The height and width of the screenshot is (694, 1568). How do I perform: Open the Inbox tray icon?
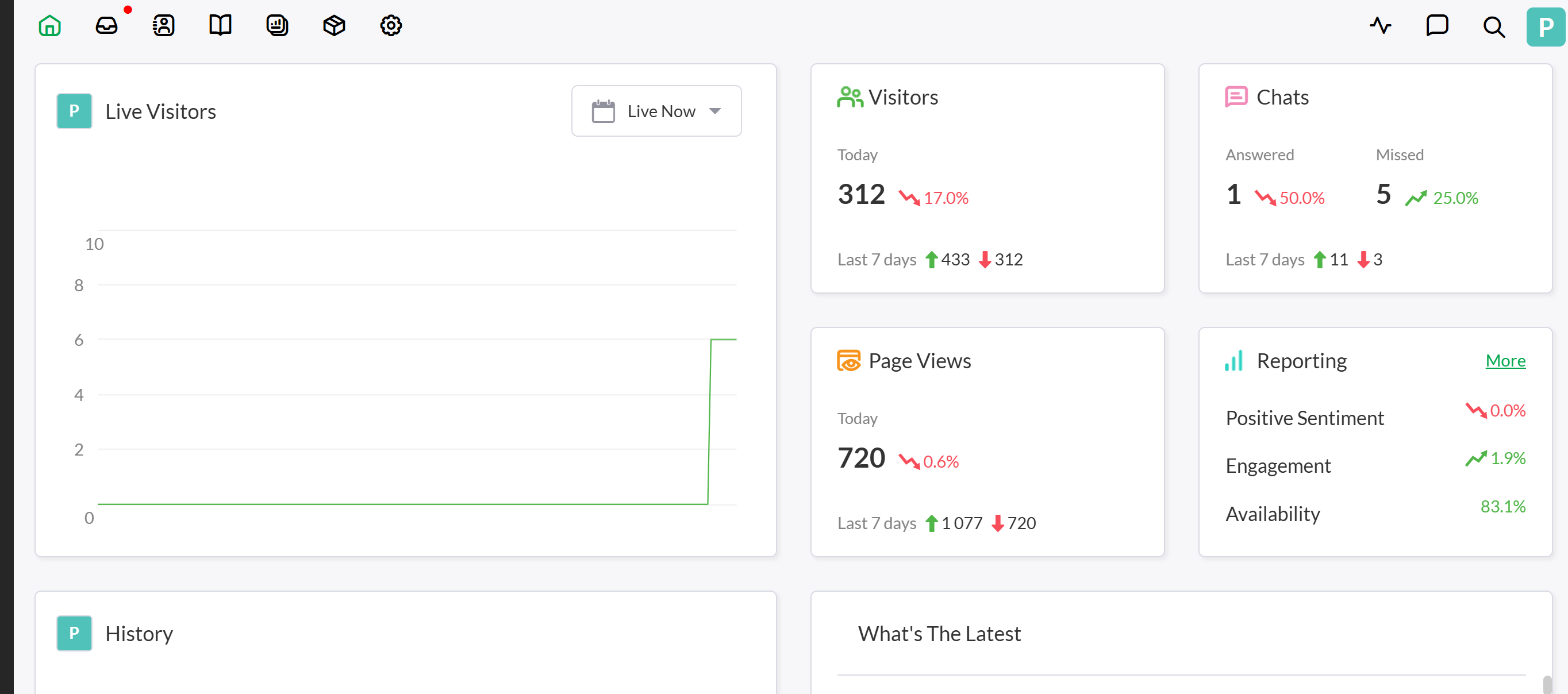(x=106, y=25)
